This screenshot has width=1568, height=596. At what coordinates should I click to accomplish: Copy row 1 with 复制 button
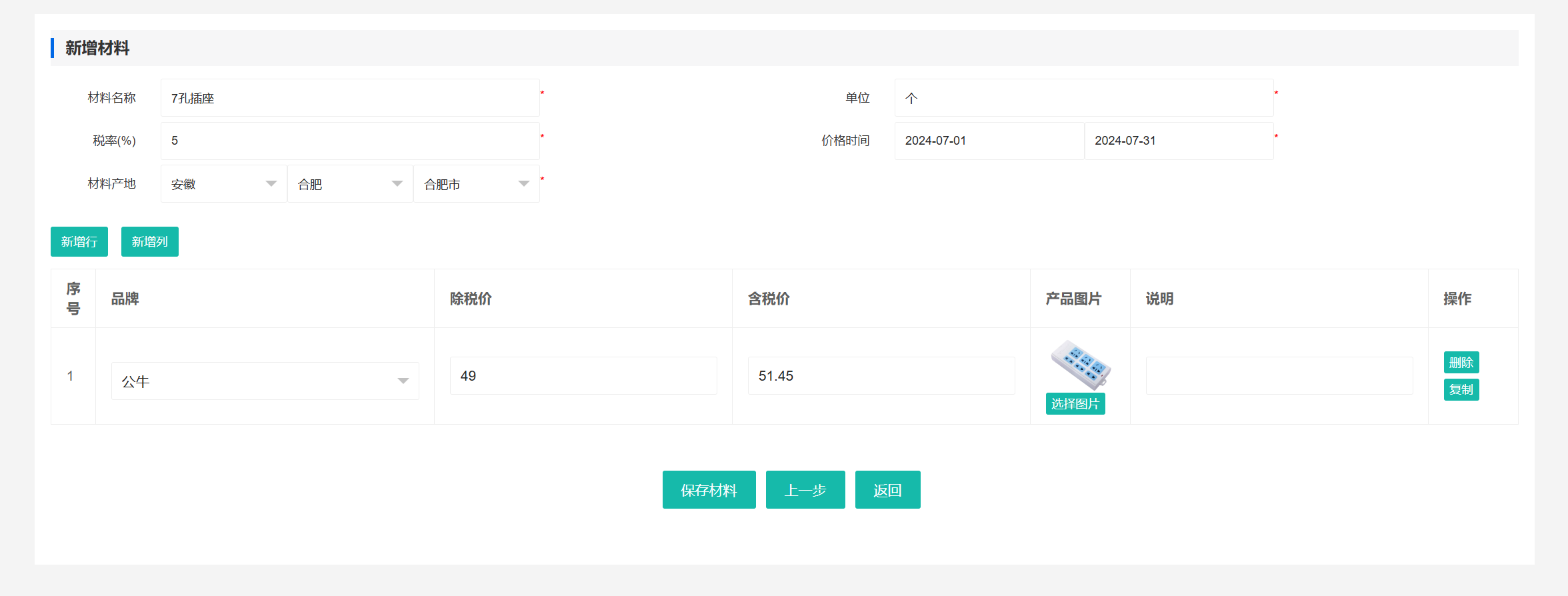click(1461, 389)
